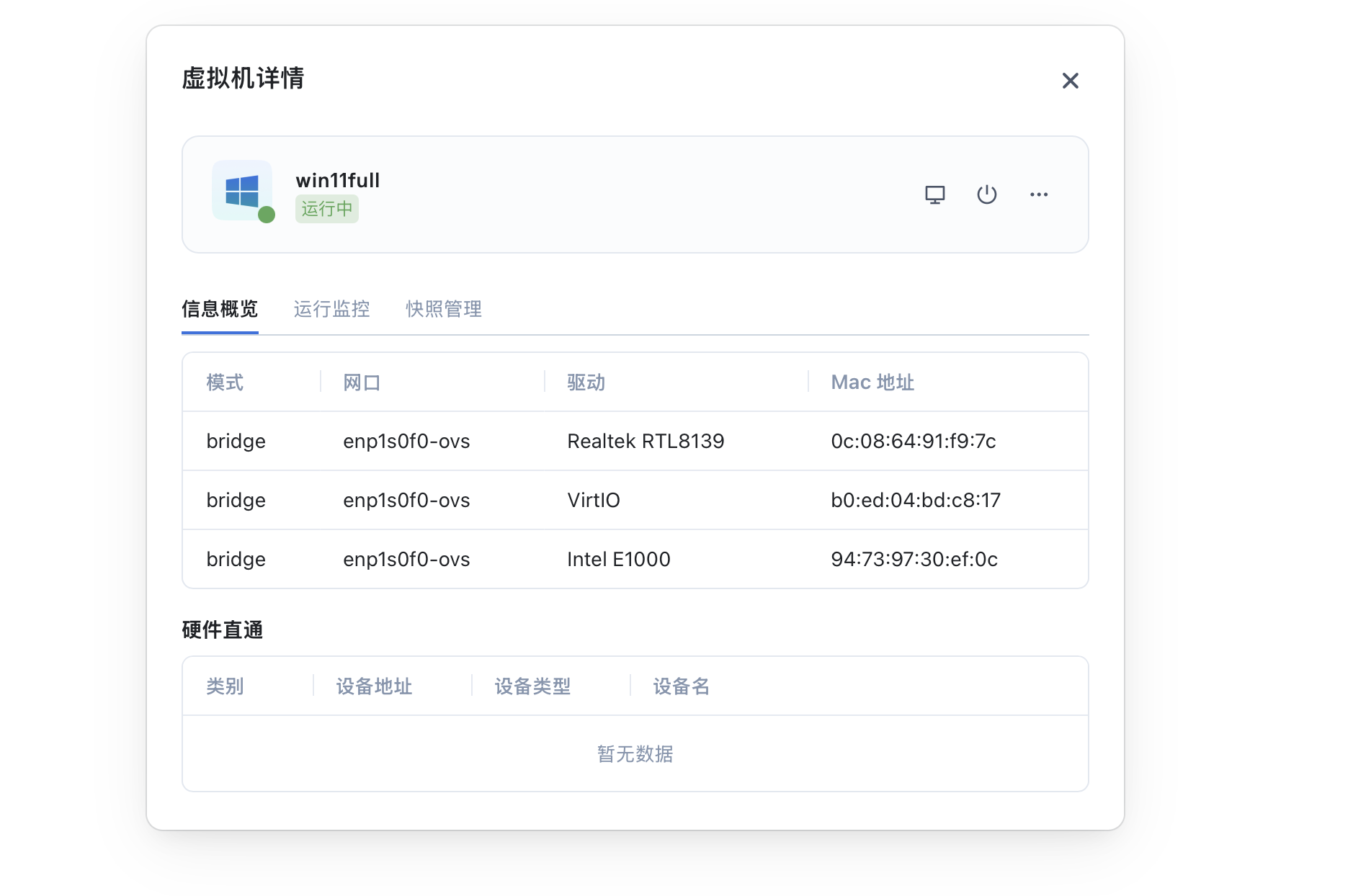
Task: Click the green running status dot
Action: 267,215
